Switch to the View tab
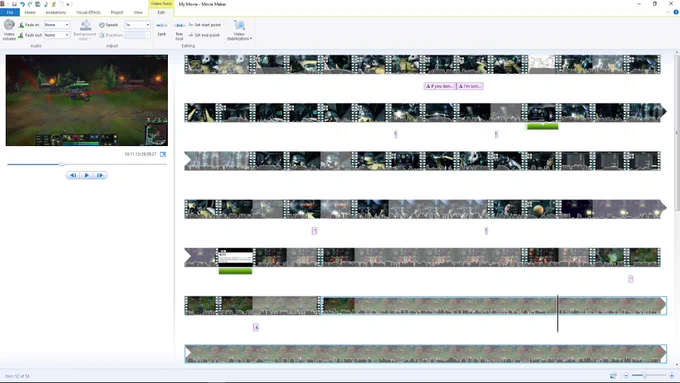Viewport: 680px width, 383px height. [138, 12]
